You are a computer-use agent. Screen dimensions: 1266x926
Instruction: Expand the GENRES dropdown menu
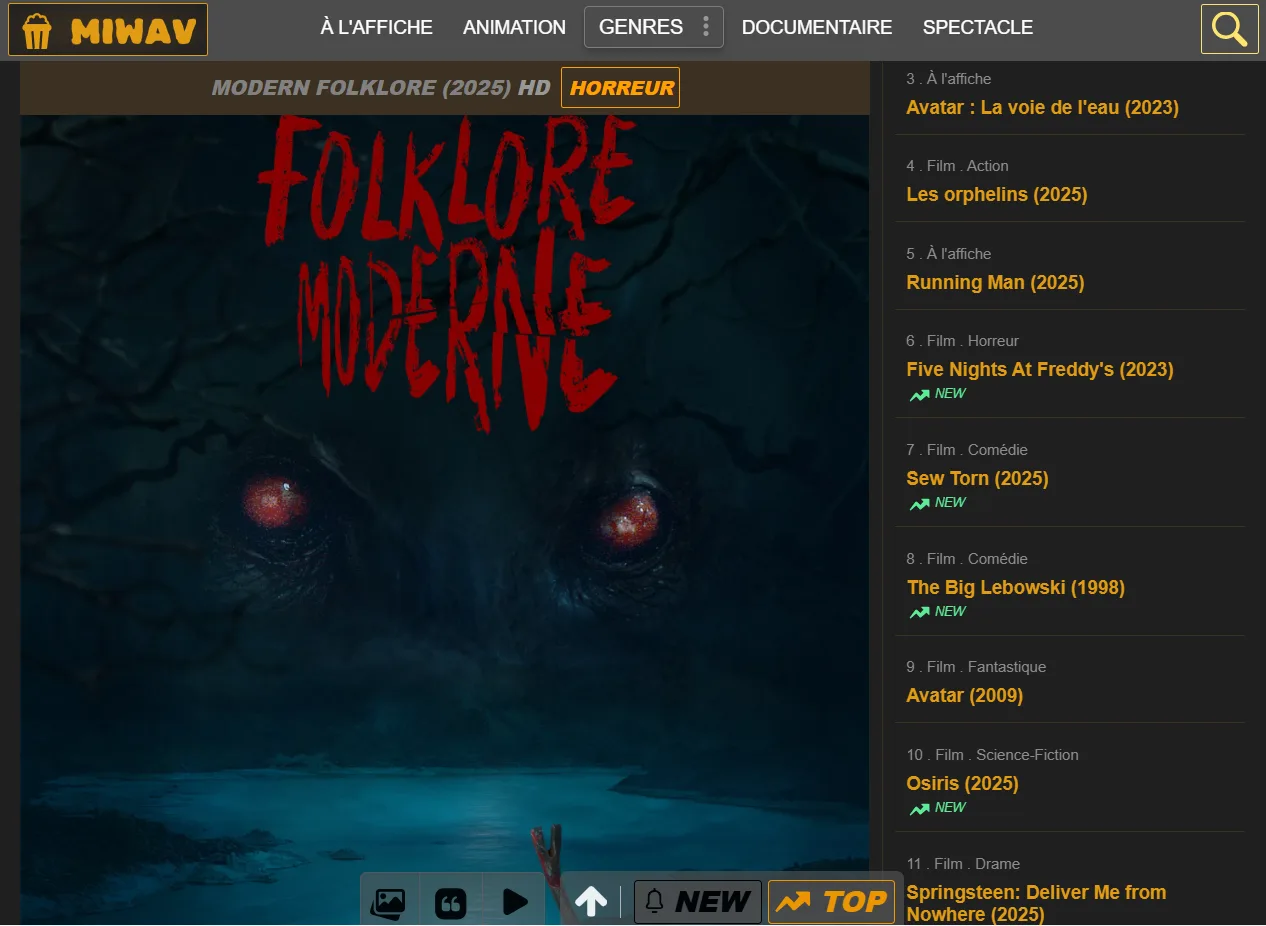(x=641, y=27)
